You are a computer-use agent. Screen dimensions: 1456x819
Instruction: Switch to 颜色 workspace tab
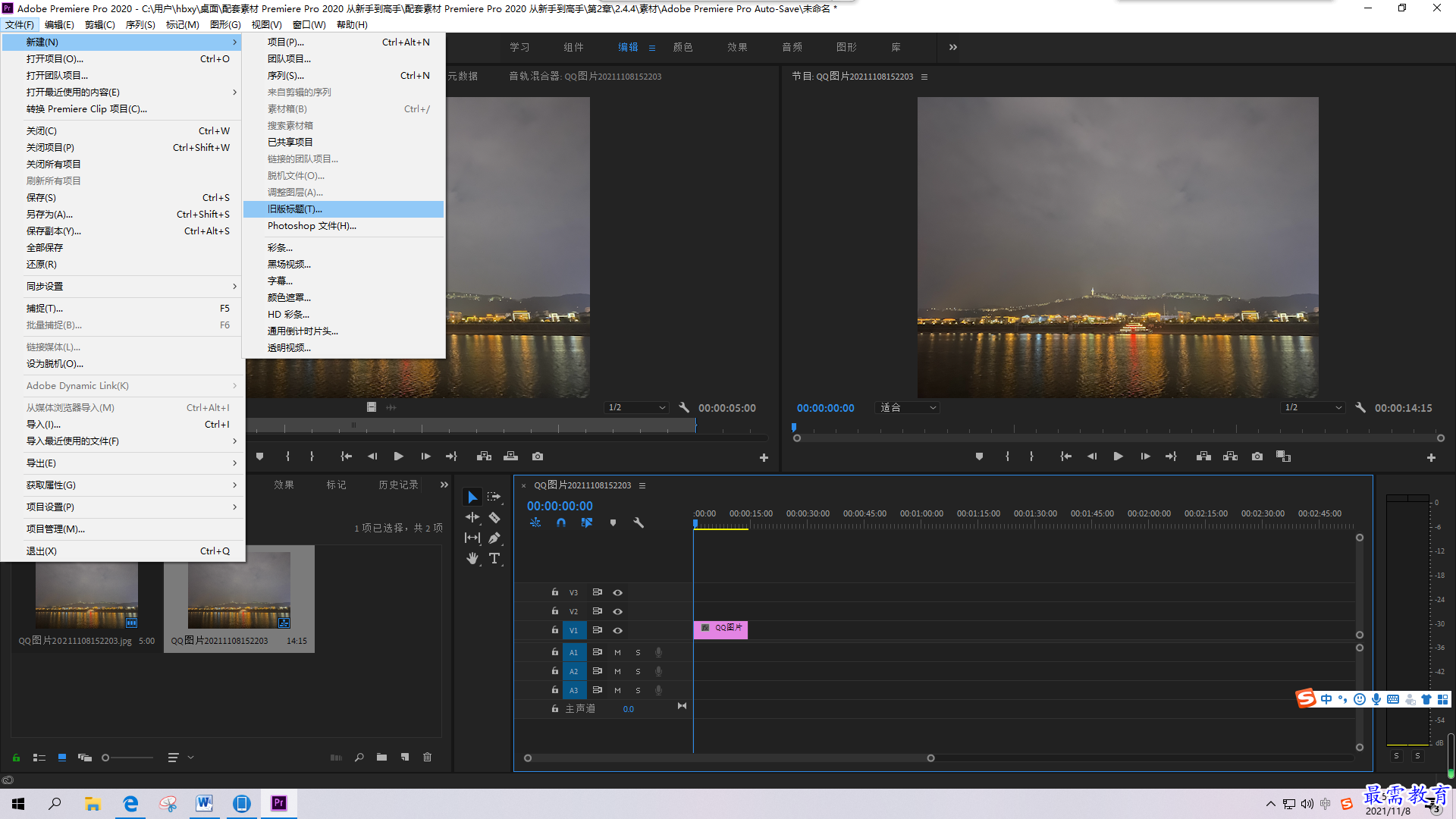(x=682, y=47)
